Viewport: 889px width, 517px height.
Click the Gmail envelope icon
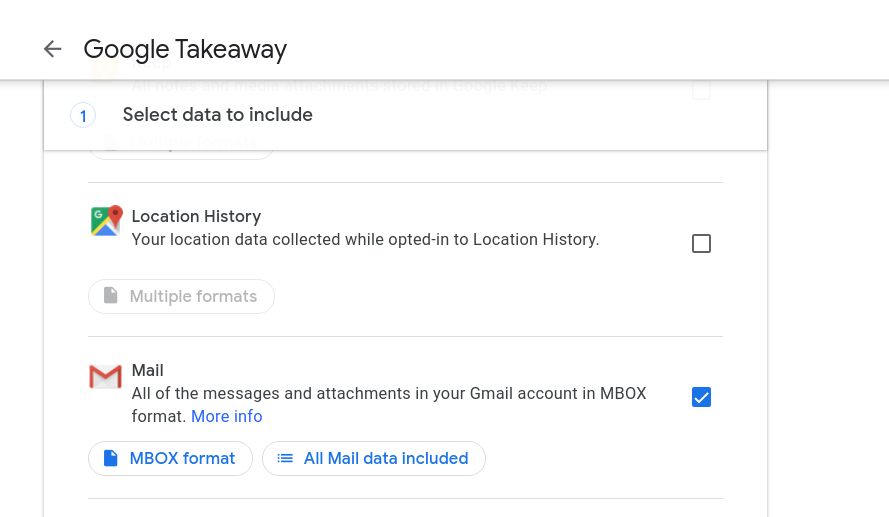coord(105,377)
